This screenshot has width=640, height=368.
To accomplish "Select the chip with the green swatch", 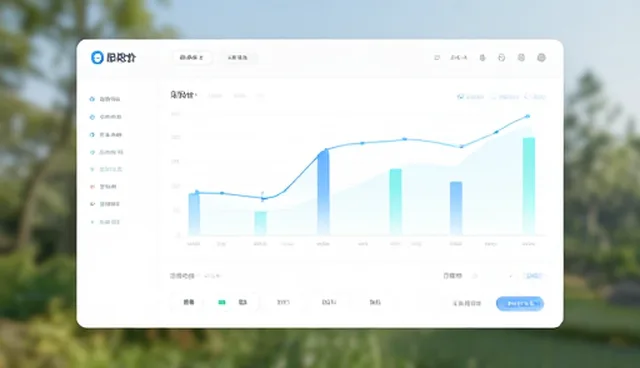I will 233,302.
